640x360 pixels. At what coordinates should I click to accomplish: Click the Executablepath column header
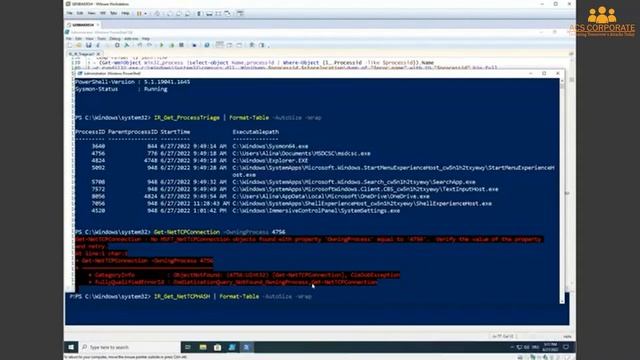click(x=256, y=132)
